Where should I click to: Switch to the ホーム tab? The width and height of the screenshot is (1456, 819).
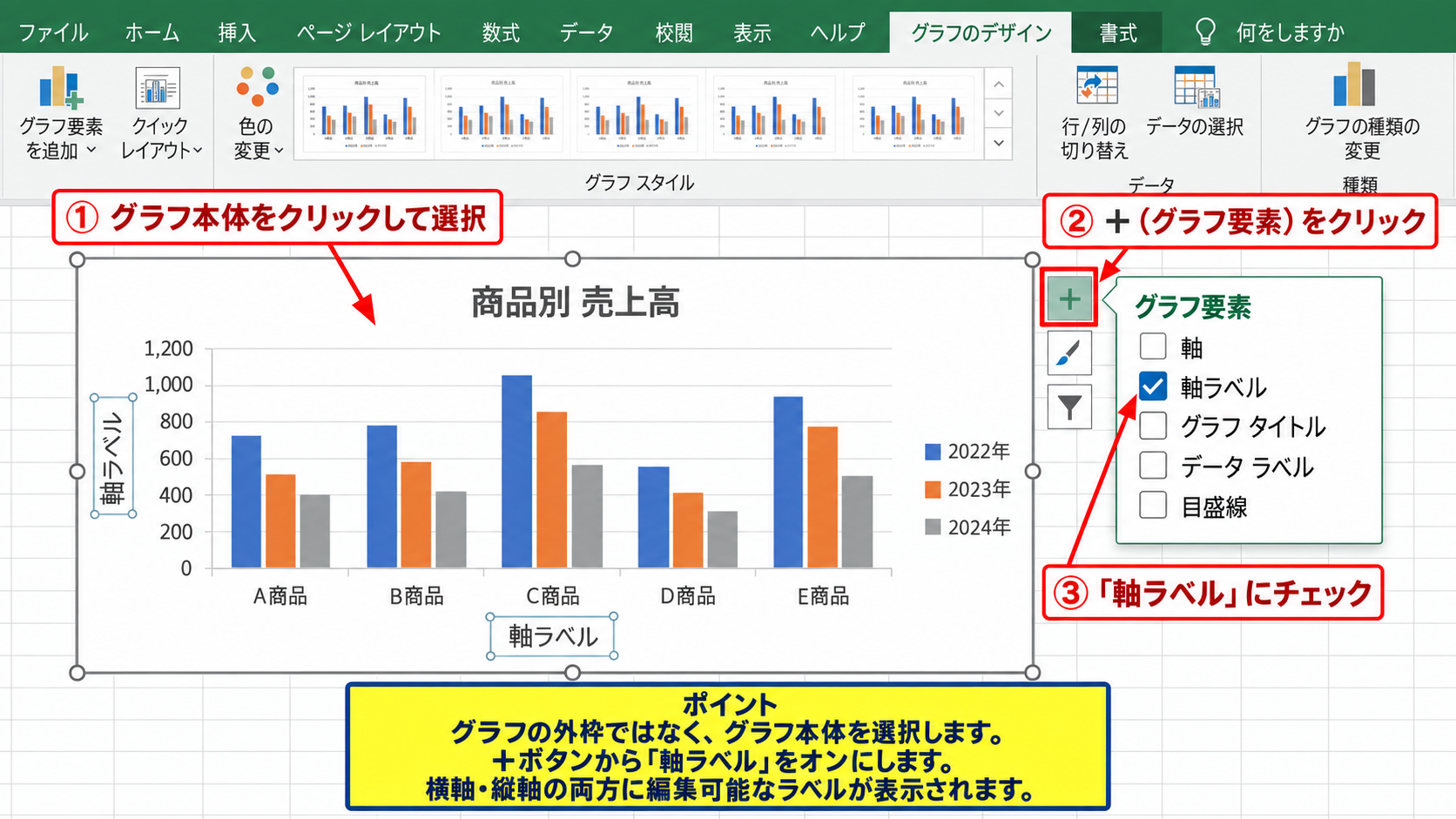pyautogui.click(x=152, y=33)
